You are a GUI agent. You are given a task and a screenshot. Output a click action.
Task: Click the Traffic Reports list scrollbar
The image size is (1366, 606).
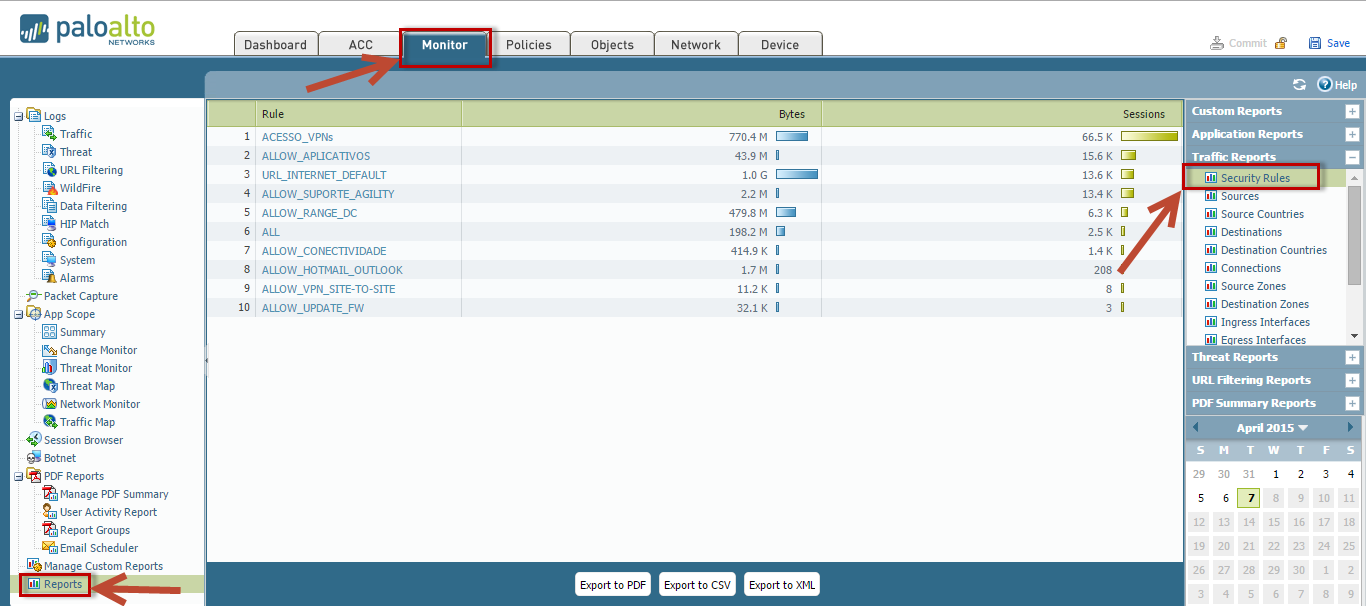(x=1355, y=250)
